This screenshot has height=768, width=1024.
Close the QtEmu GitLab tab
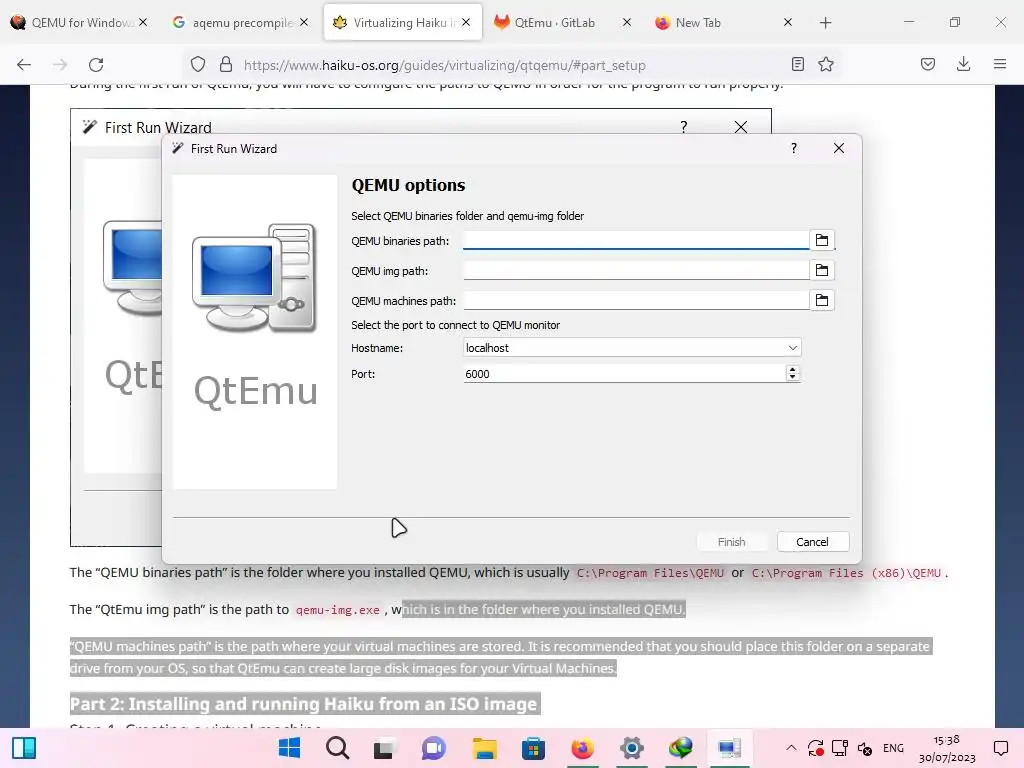point(627,23)
